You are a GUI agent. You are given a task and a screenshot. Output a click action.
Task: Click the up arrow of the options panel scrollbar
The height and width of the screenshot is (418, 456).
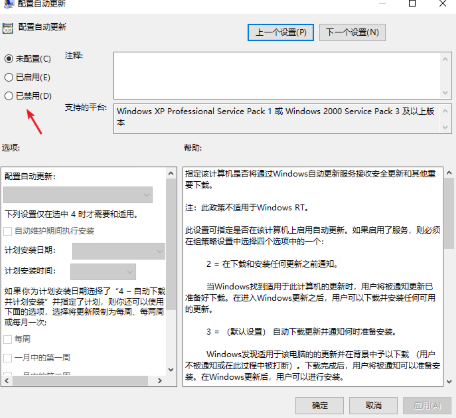click(171, 173)
